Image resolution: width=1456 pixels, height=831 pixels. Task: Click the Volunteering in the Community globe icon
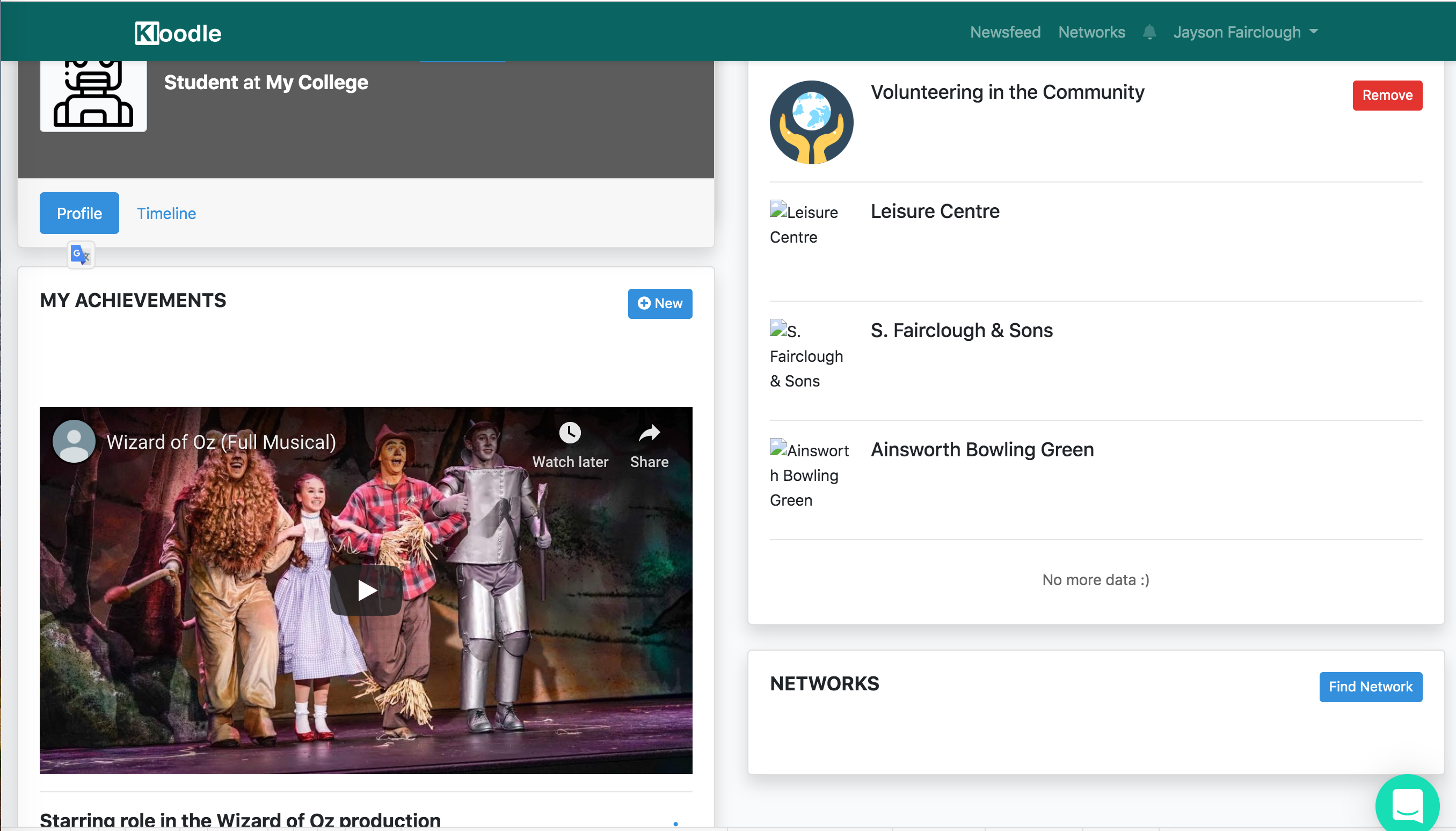pyautogui.click(x=811, y=122)
